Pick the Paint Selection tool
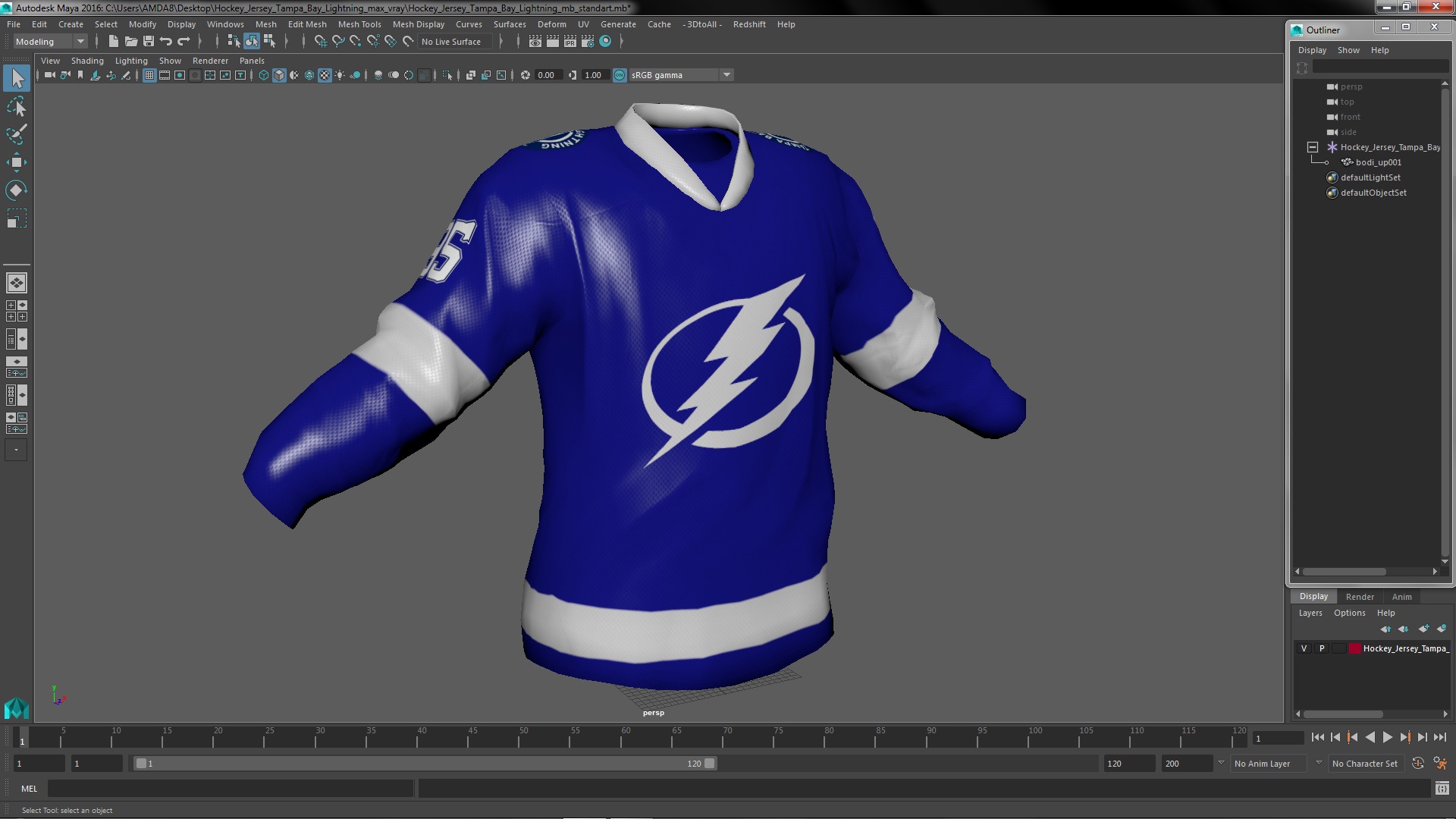1456x819 pixels. [x=17, y=134]
